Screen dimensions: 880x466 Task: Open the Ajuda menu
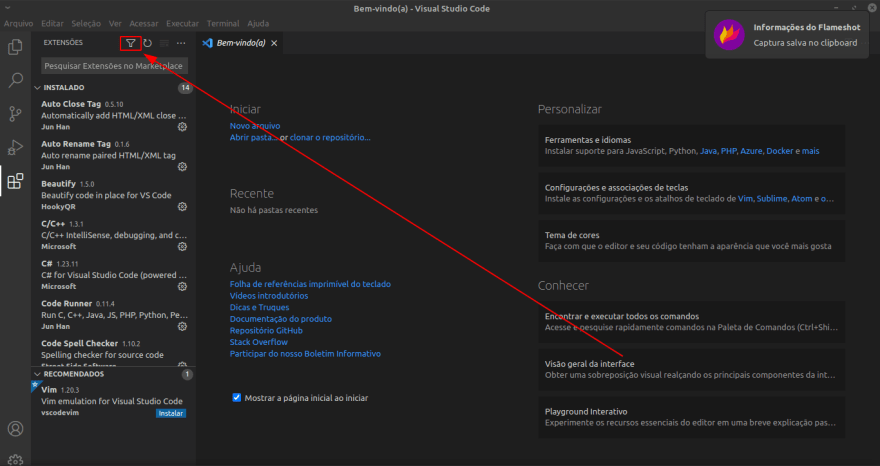pyautogui.click(x=258, y=24)
